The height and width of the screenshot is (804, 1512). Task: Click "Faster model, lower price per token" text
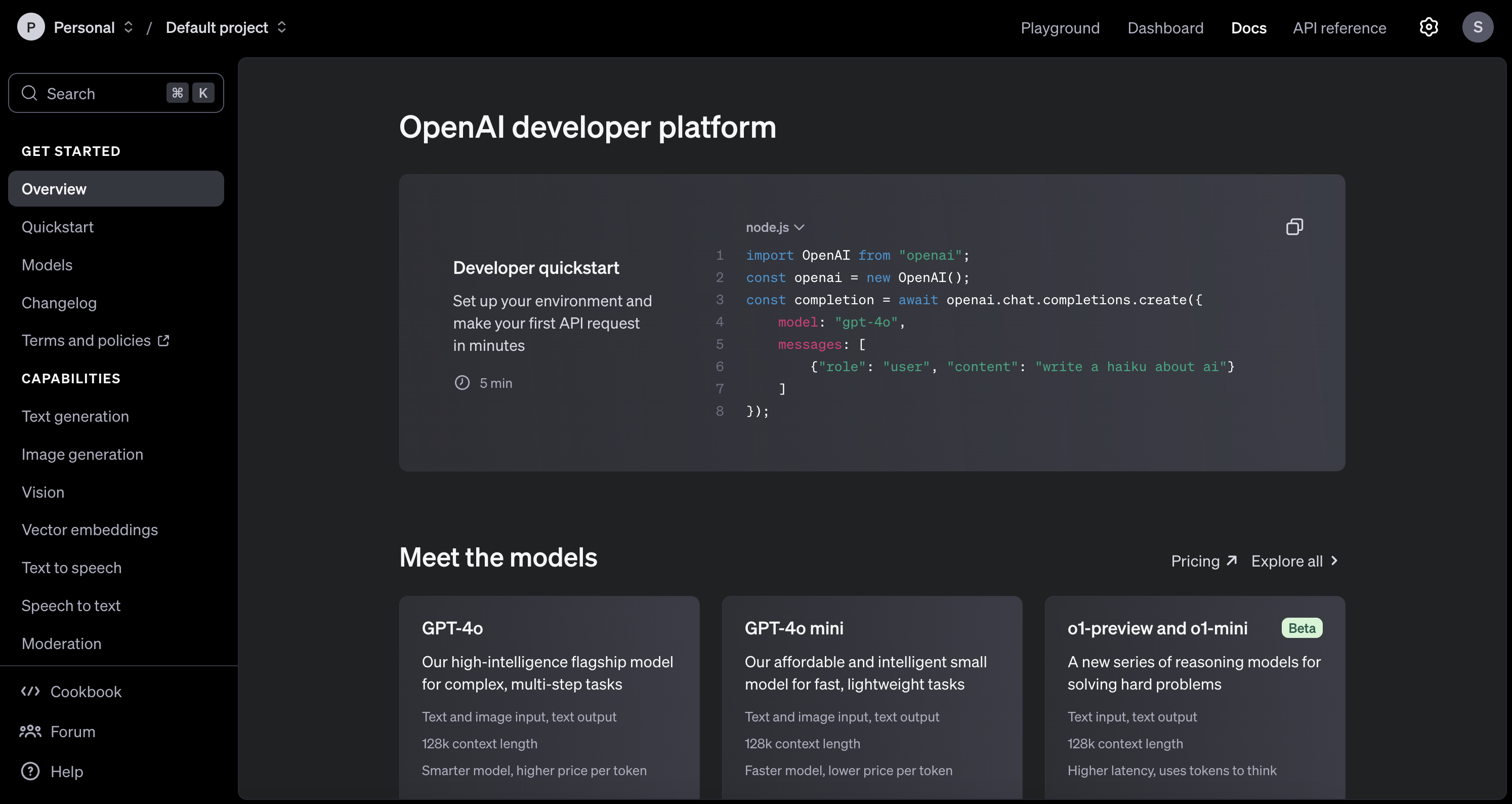pyautogui.click(x=849, y=771)
